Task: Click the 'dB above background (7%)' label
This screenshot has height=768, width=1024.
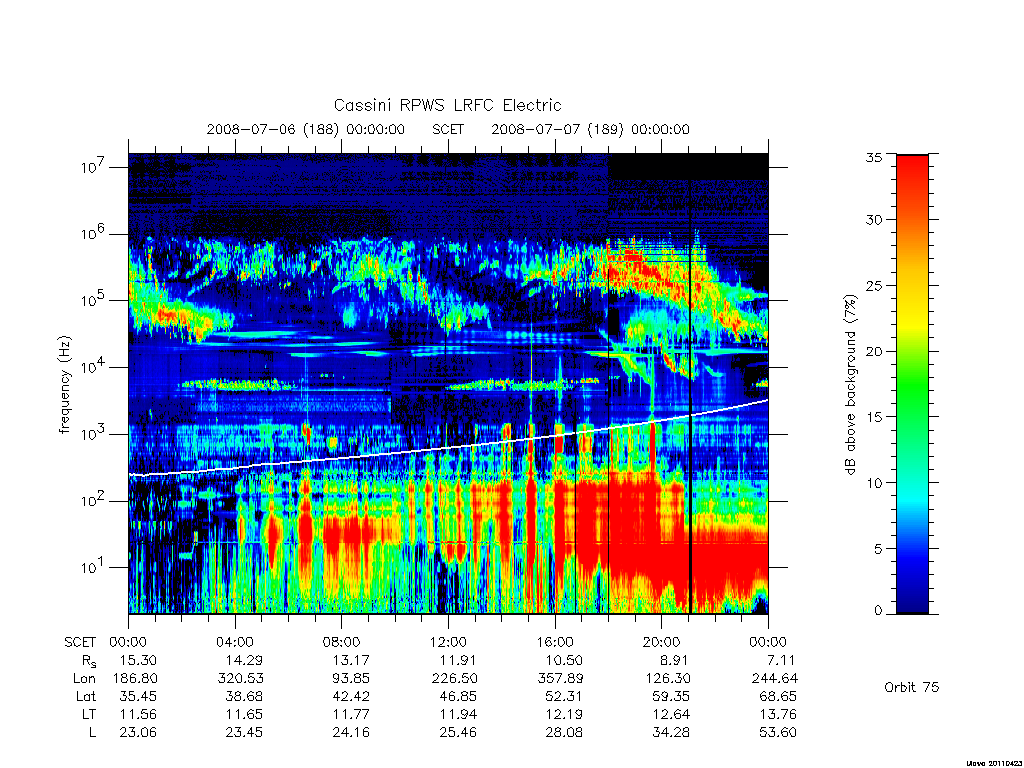Action: pyautogui.click(x=850, y=385)
